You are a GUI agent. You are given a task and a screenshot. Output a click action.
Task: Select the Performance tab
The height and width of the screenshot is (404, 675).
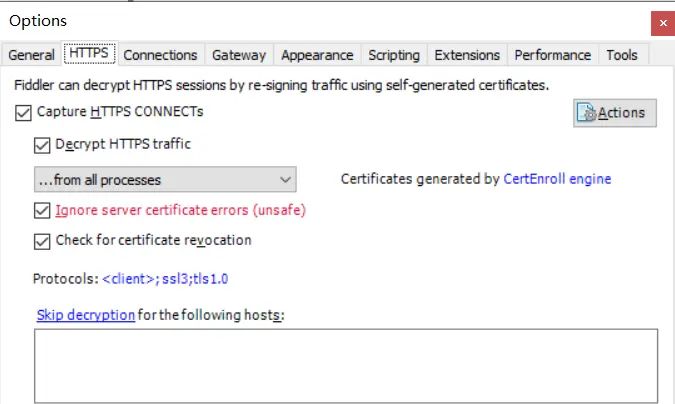pyautogui.click(x=552, y=55)
